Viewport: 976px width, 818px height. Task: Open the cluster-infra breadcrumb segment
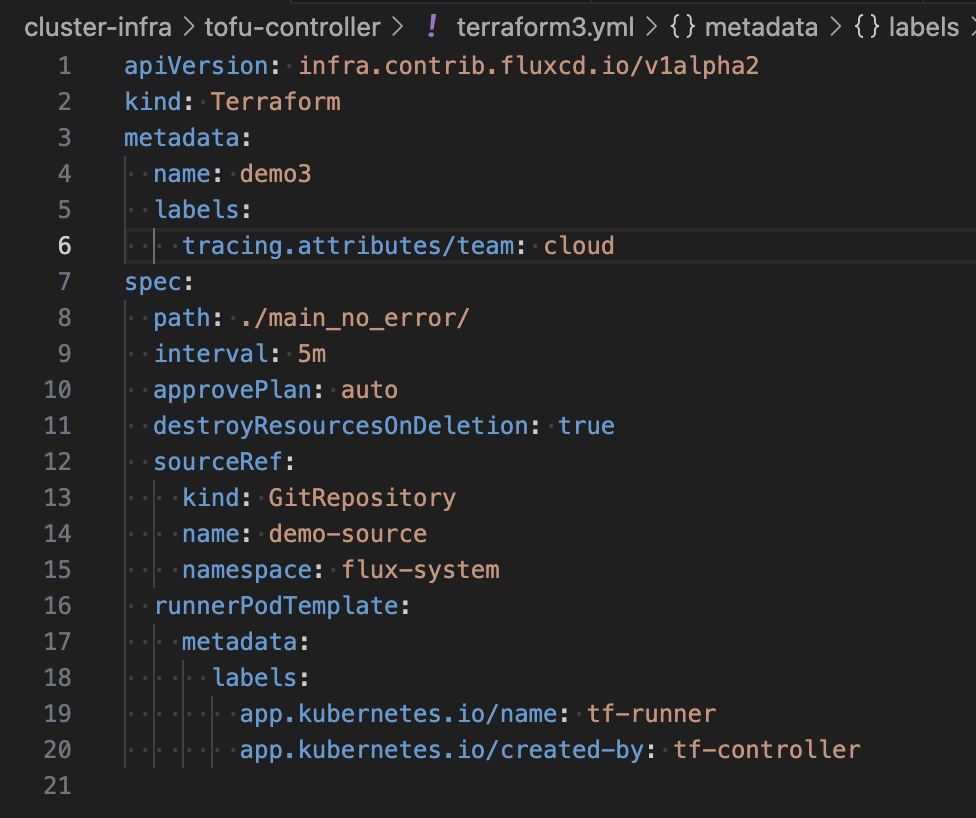[98, 27]
